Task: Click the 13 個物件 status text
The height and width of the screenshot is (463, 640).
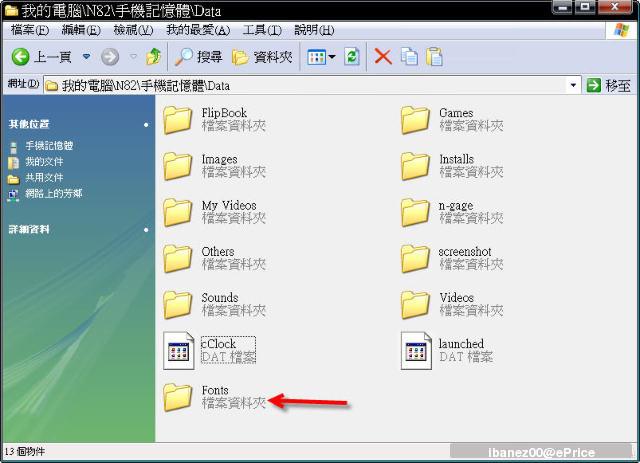Action: 25,452
